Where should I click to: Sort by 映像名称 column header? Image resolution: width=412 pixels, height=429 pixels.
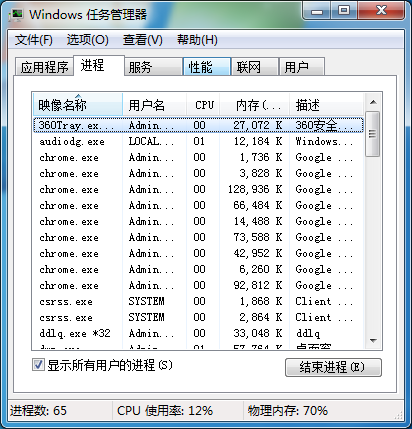point(78,105)
